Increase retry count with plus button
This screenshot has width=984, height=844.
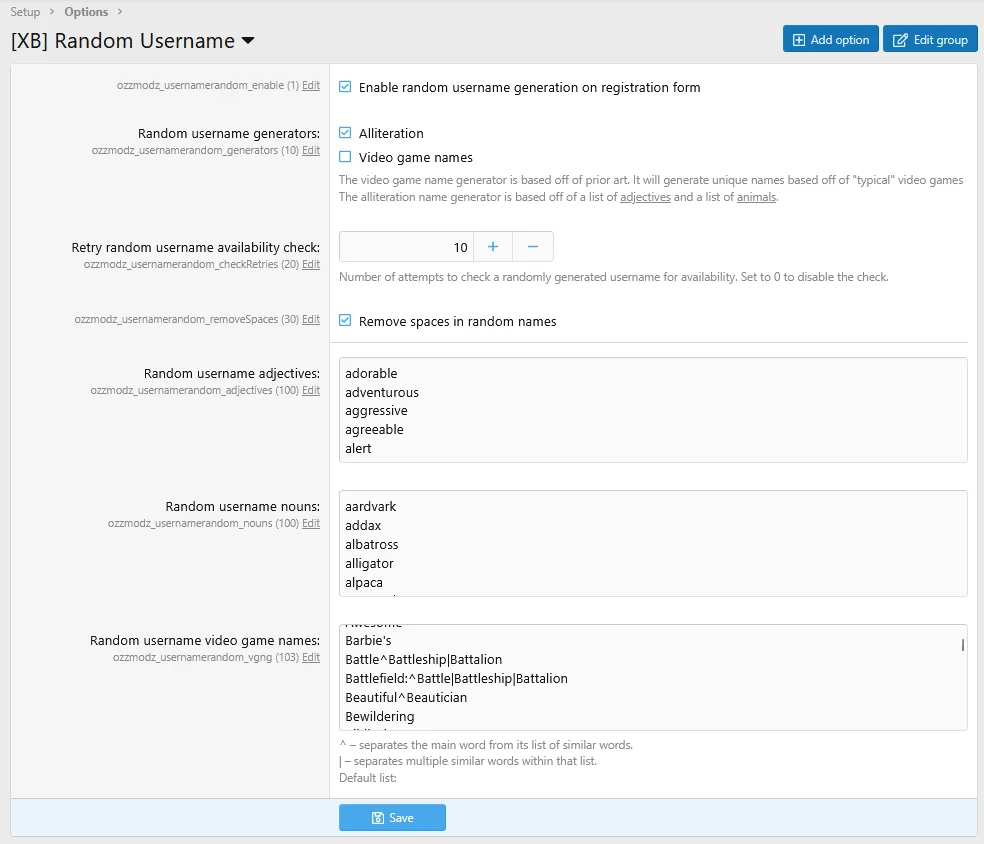tap(492, 247)
